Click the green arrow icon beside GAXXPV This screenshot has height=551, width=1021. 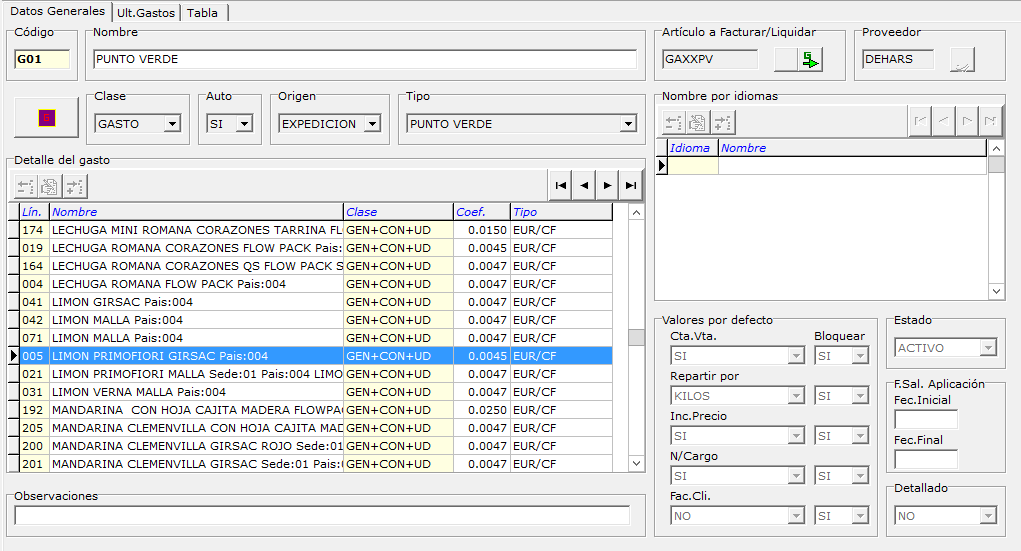click(x=810, y=60)
